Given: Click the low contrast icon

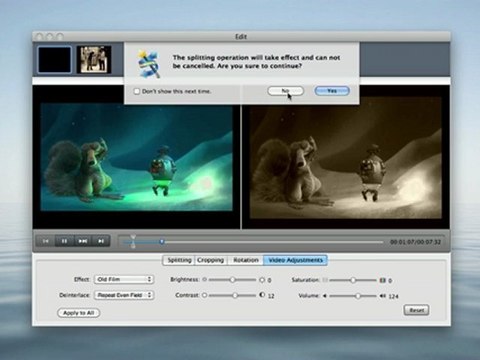Looking at the screenshot, I should (x=204, y=295).
